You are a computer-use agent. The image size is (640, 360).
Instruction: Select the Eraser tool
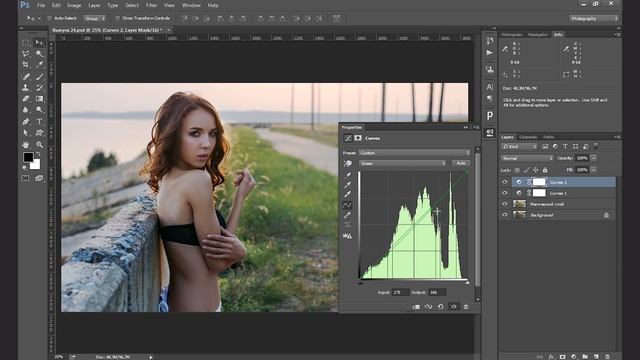point(26,98)
